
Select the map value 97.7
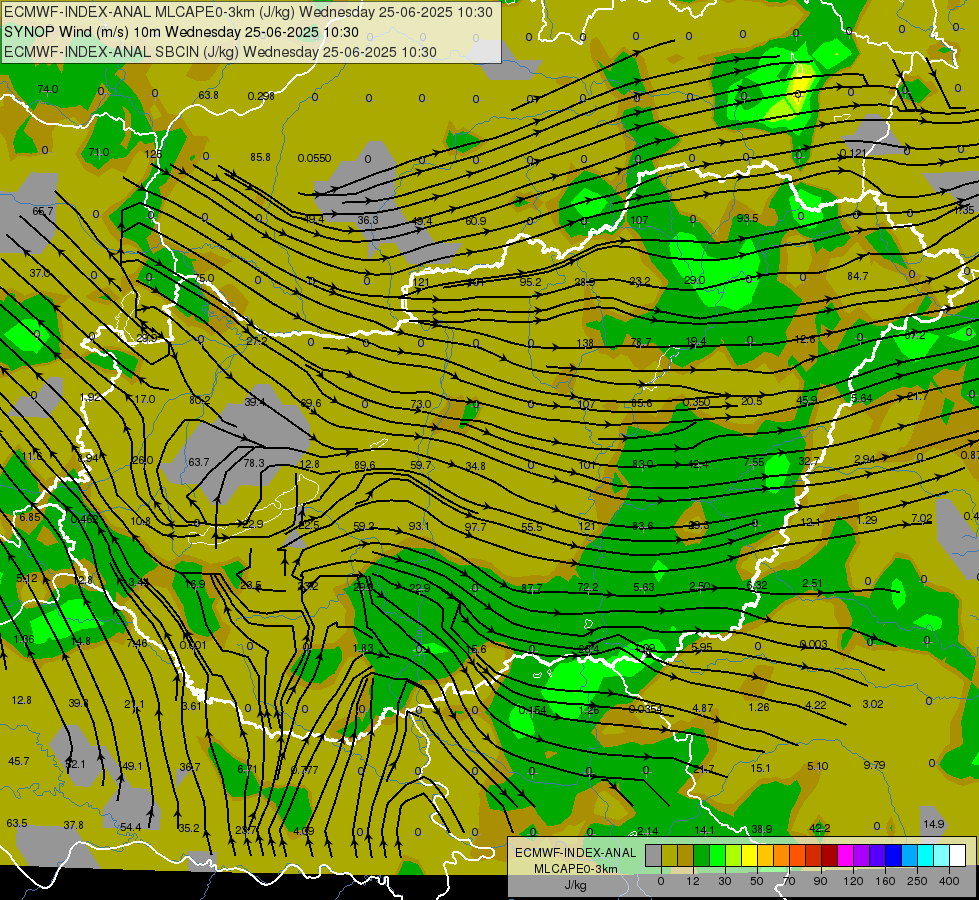coord(475,527)
